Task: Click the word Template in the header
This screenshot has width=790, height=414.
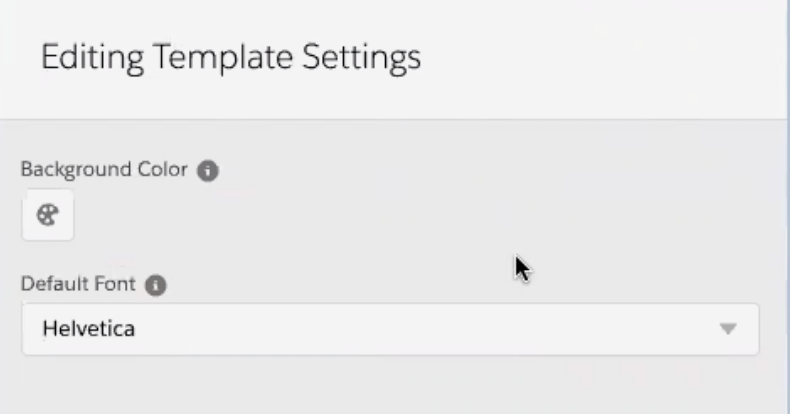Action: coord(222,56)
